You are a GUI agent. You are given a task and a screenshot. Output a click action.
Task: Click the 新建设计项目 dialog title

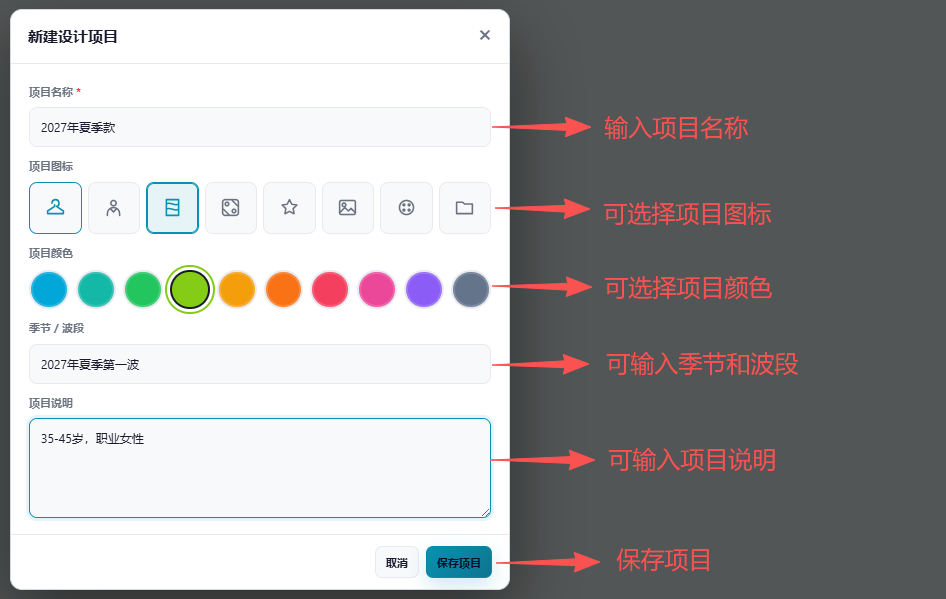tap(72, 37)
